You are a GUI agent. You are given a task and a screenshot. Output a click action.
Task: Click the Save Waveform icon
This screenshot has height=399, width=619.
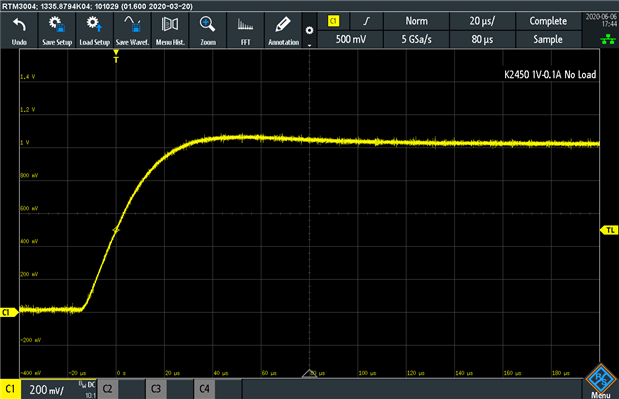coord(132,30)
